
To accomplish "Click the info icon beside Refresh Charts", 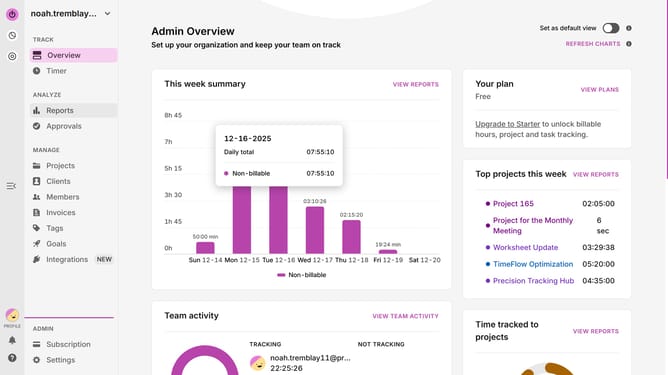I will 629,44.
